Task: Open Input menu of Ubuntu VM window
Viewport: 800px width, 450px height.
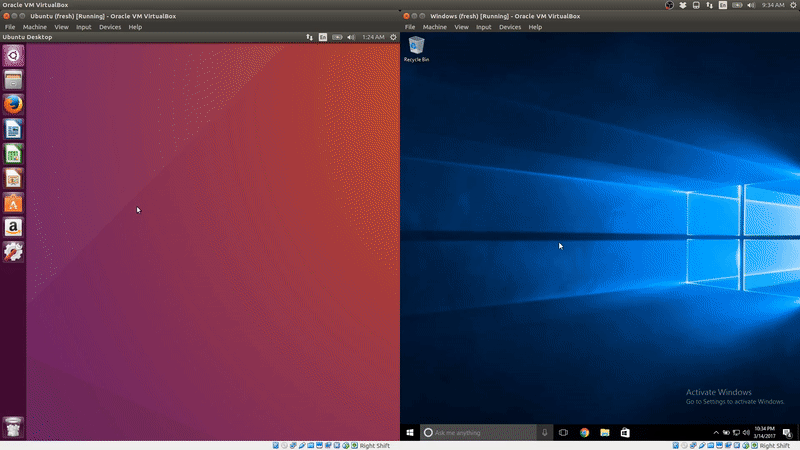Action: [84, 27]
